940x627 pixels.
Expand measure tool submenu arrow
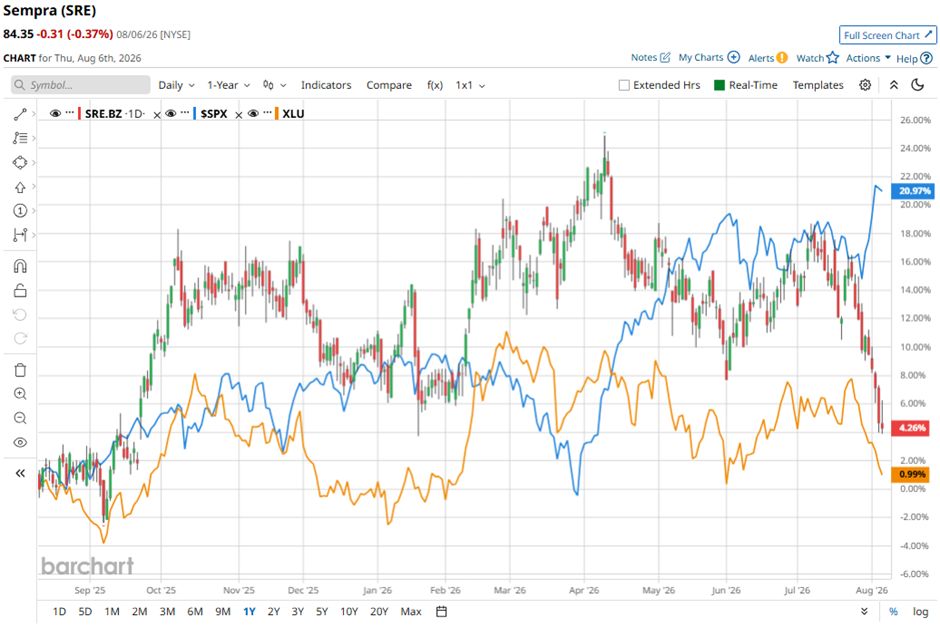(34, 235)
